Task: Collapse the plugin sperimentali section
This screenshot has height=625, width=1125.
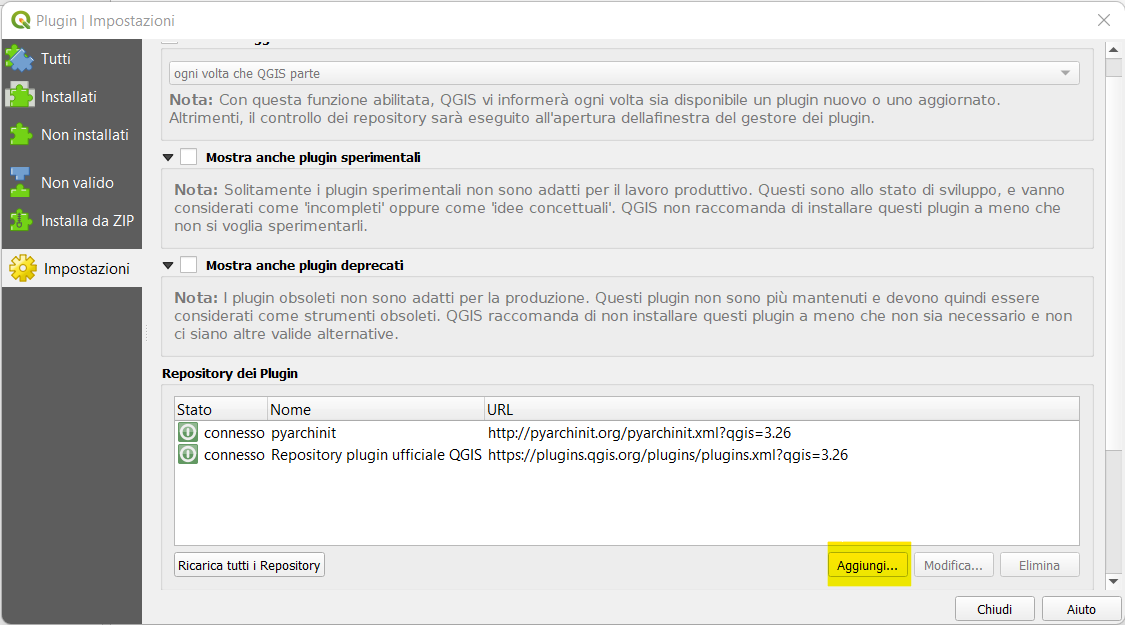Action: coord(168,157)
